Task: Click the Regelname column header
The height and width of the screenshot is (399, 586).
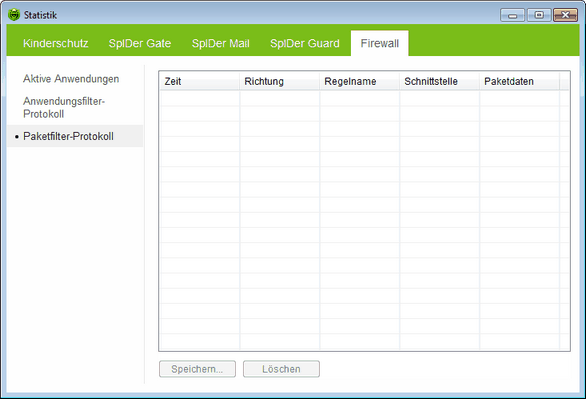Action: pos(359,81)
